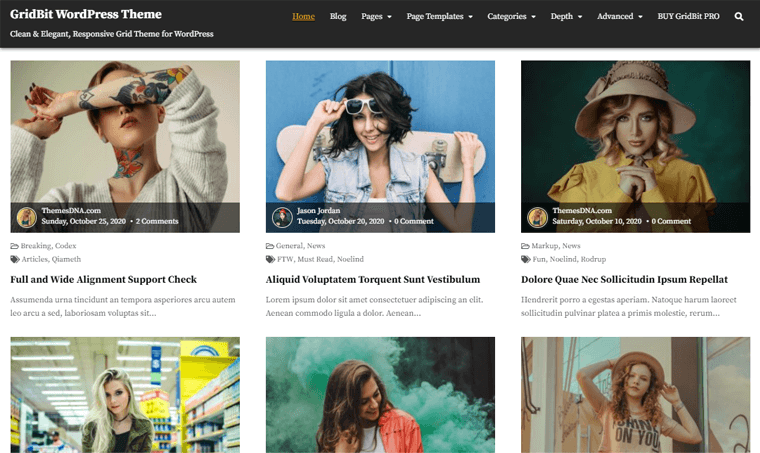Expand the Pages dropdown menu

click(x=376, y=16)
